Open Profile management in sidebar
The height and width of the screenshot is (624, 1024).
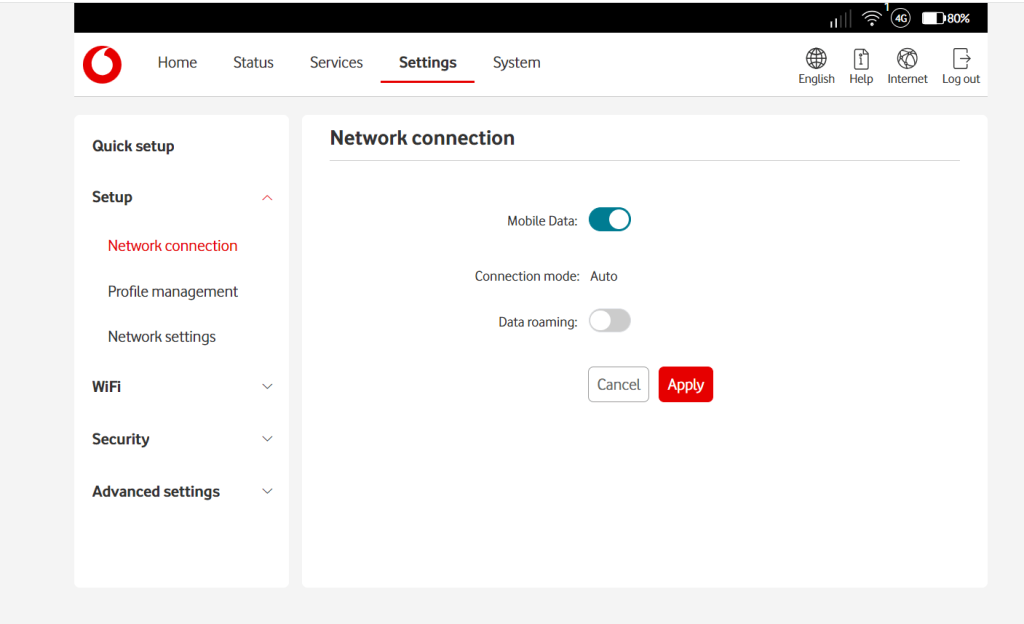(x=172, y=291)
